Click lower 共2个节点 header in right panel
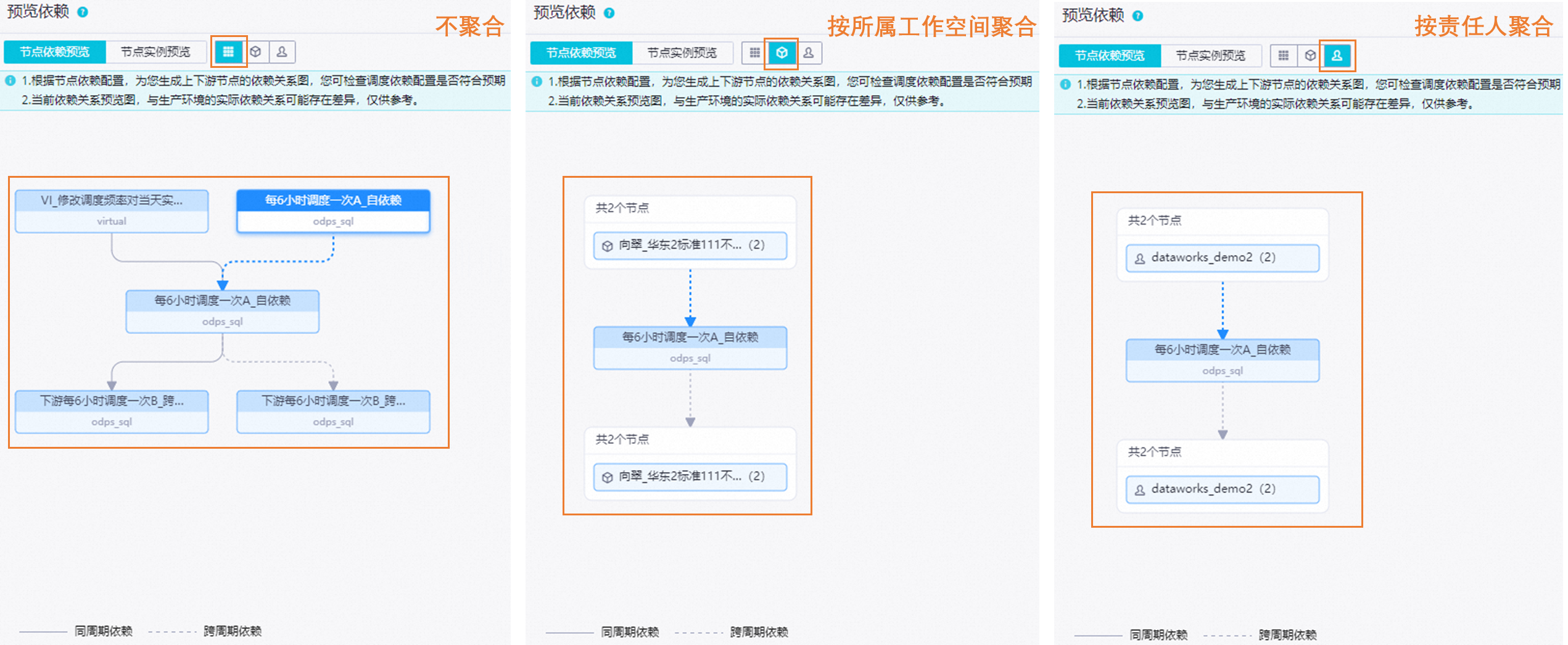 (1155, 452)
